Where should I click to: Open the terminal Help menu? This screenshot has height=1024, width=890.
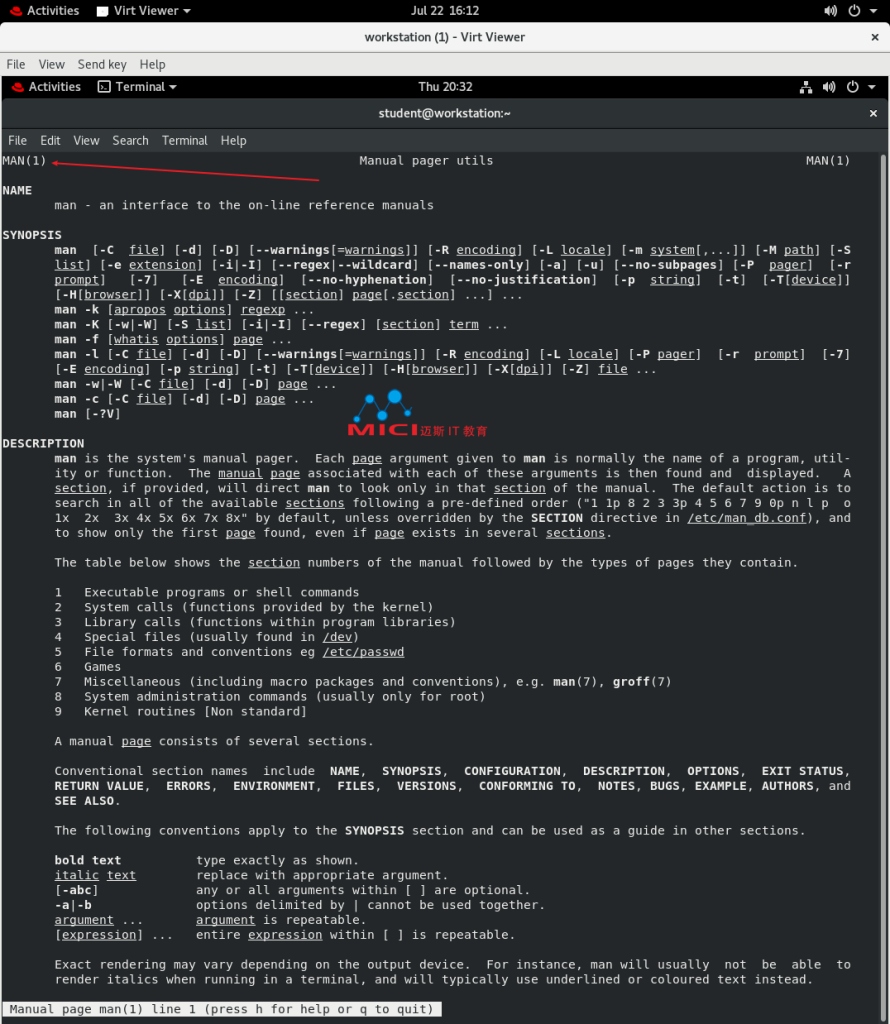click(233, 140)
